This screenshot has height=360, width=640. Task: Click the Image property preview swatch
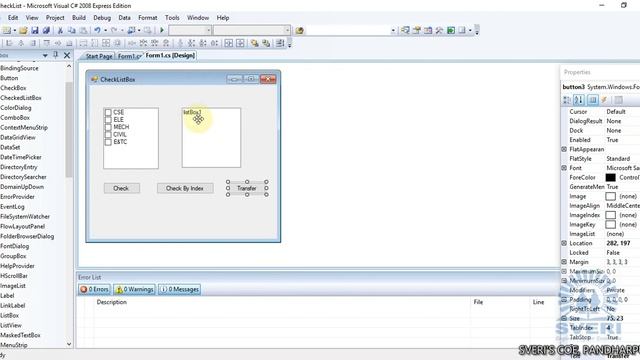[610, 196]
